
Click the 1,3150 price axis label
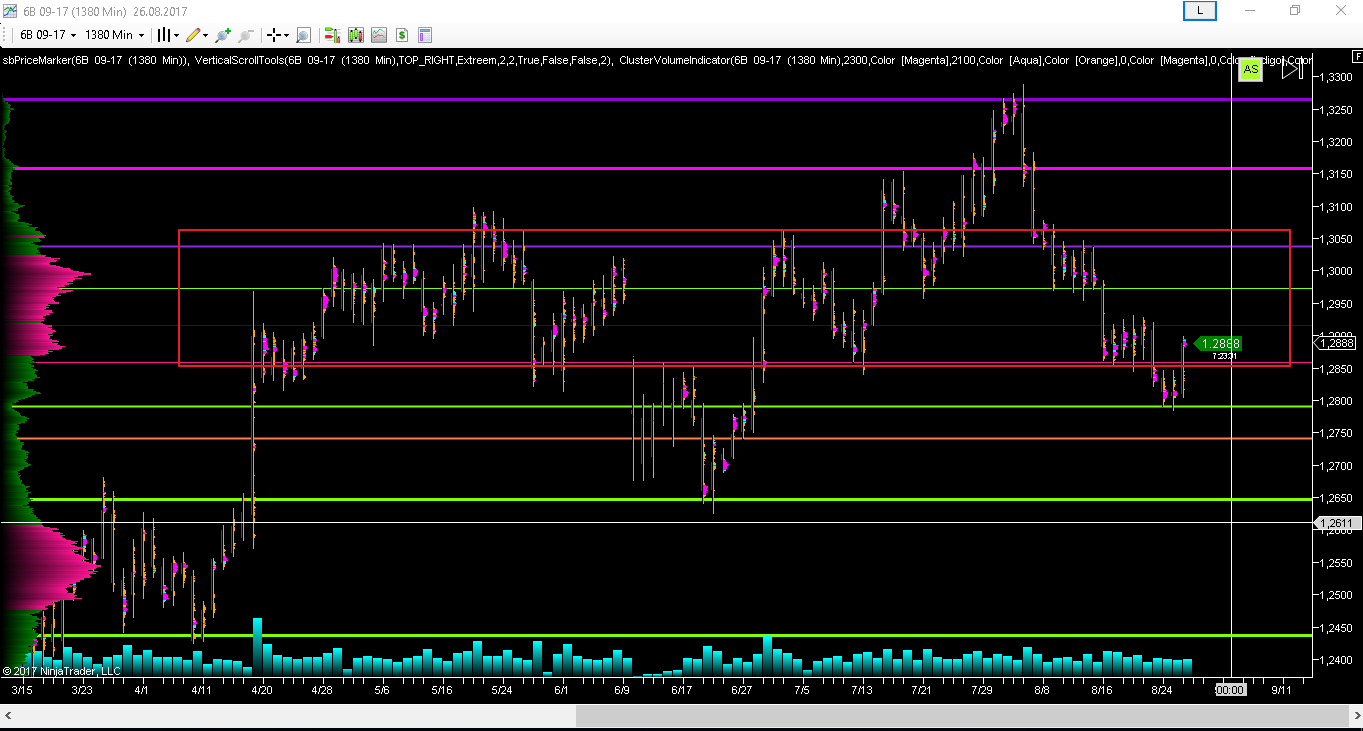(1336, 174)
